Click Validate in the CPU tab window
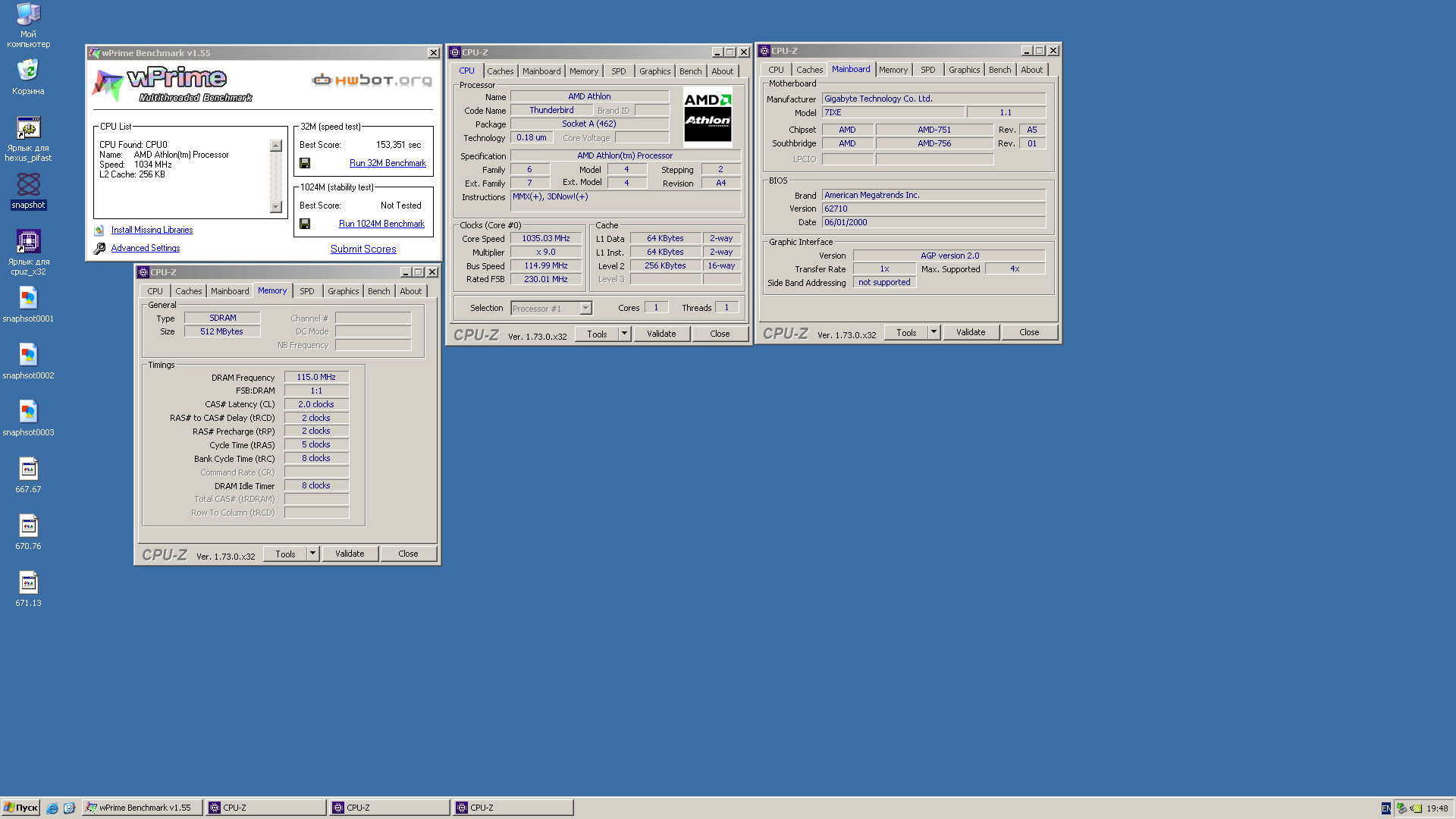 (x=661, y=334)
